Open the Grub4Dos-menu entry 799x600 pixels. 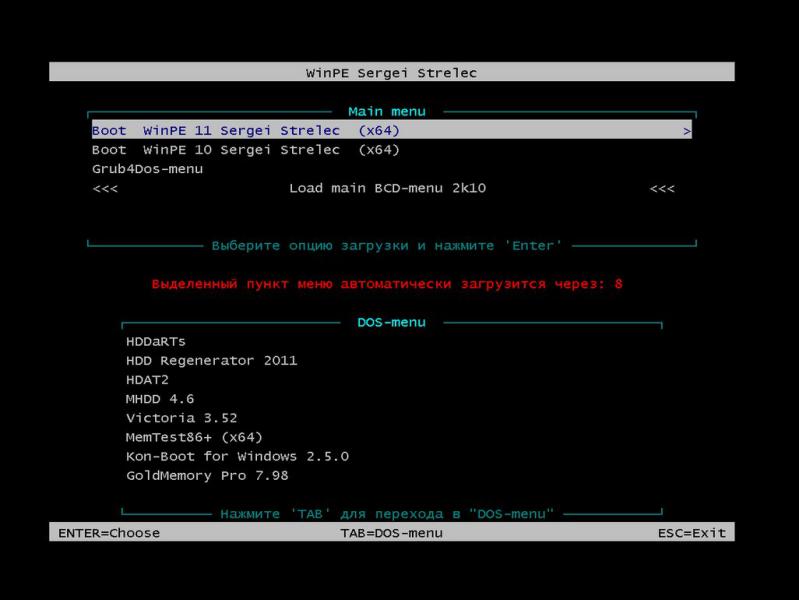147,169
